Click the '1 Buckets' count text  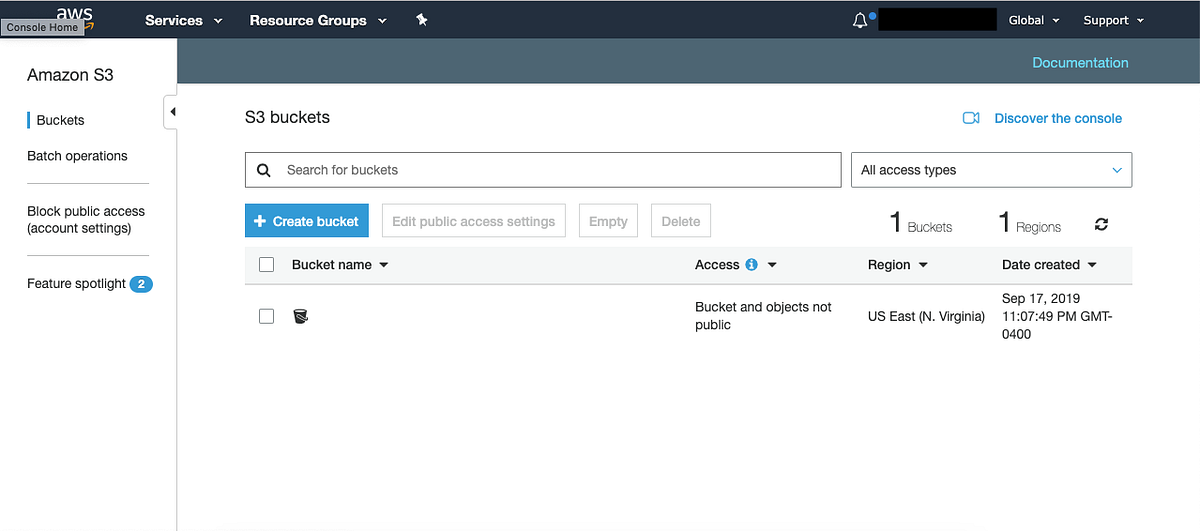point(921,223)
